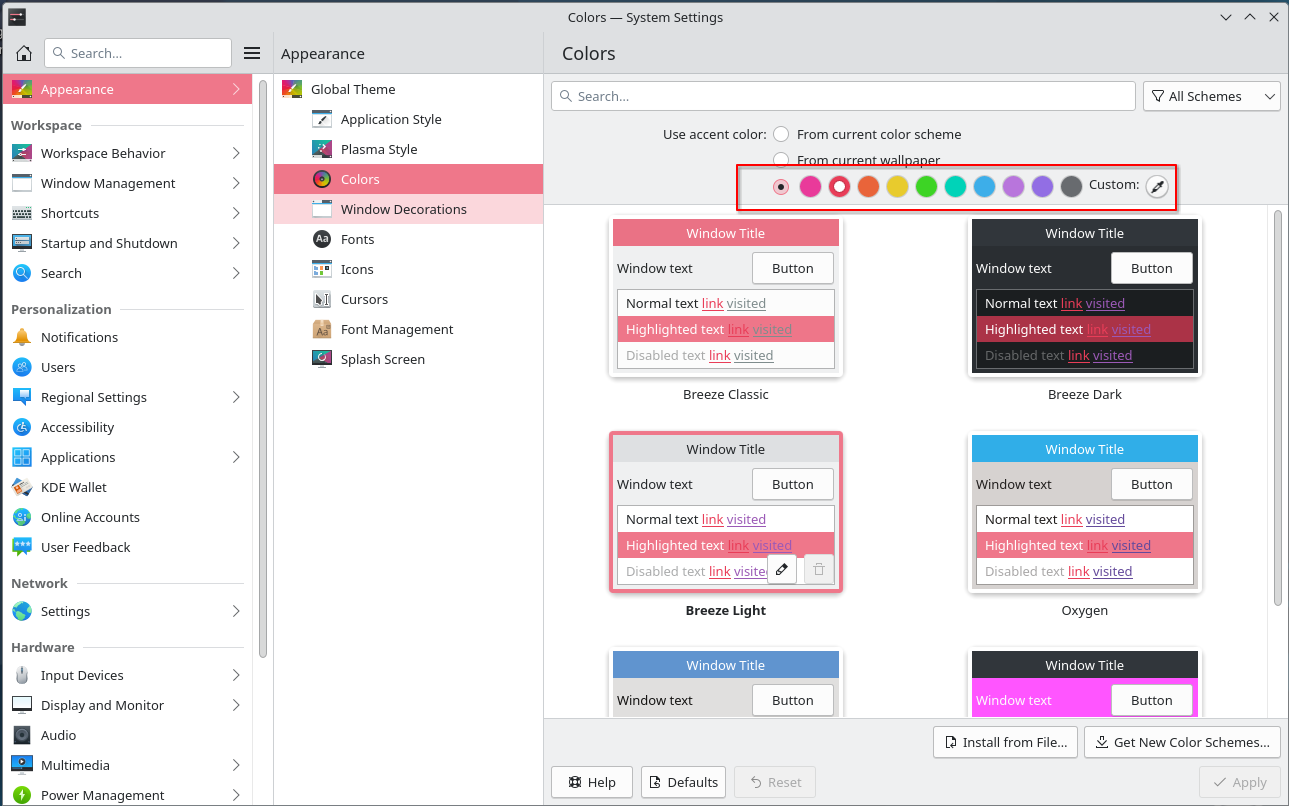Choose the green accent color swatch
Screen dimensions: 1289x806
(x=926, y=186)
